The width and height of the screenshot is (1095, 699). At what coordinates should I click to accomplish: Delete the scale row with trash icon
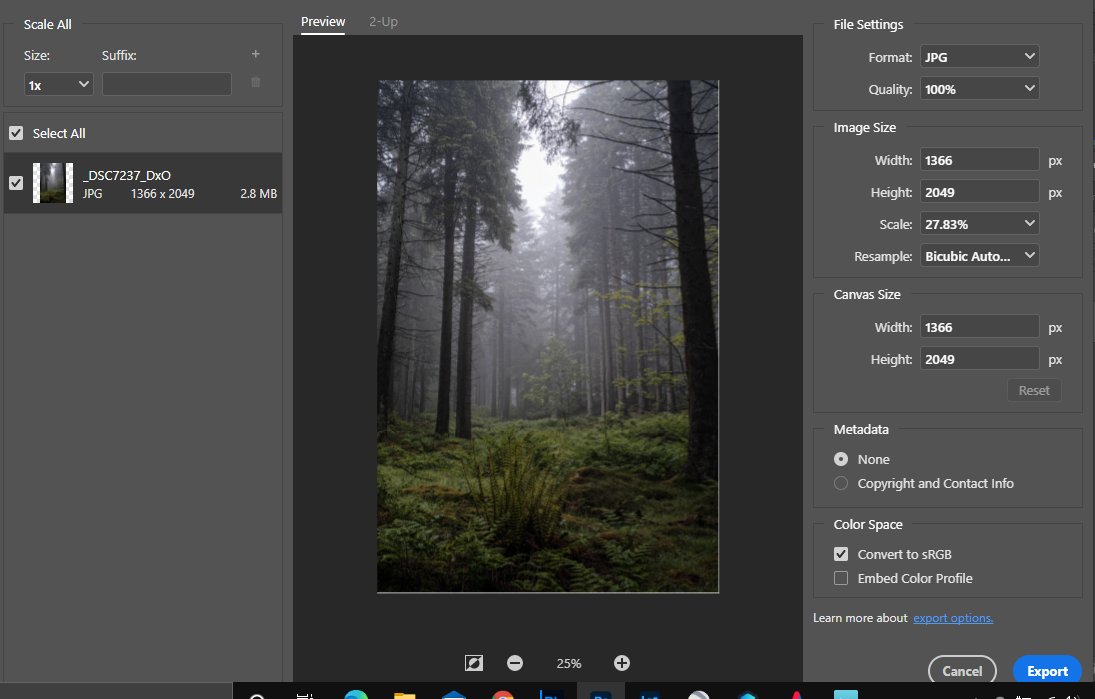[256, 82]
